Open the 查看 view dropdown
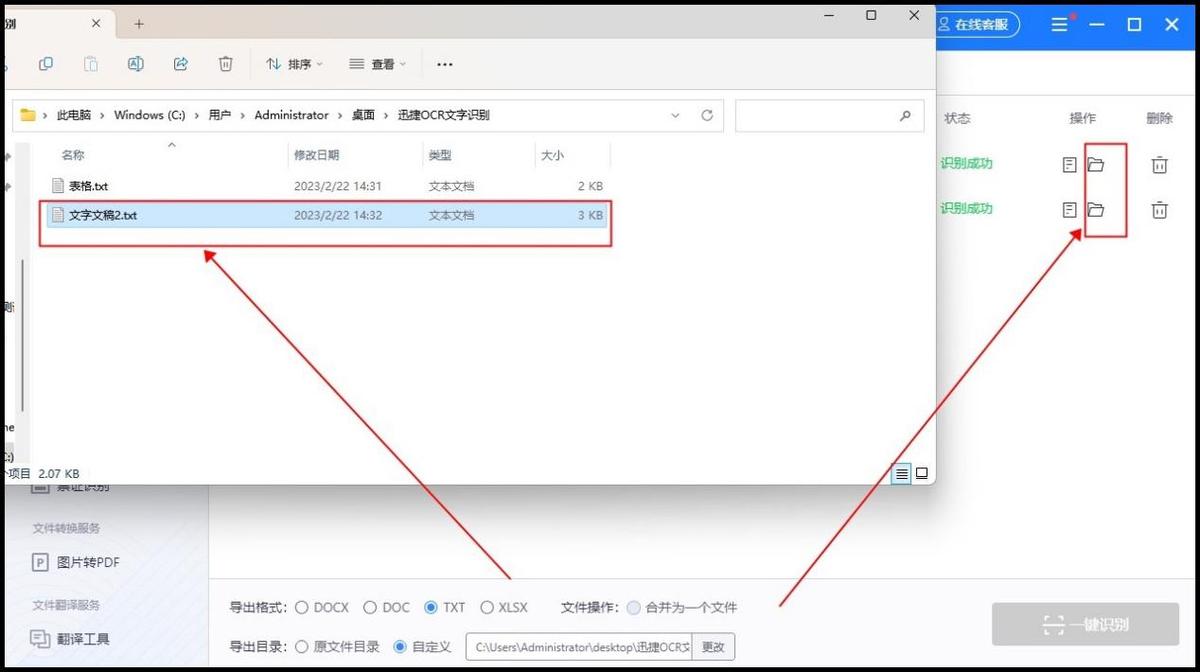 click(x=377, y=63)
